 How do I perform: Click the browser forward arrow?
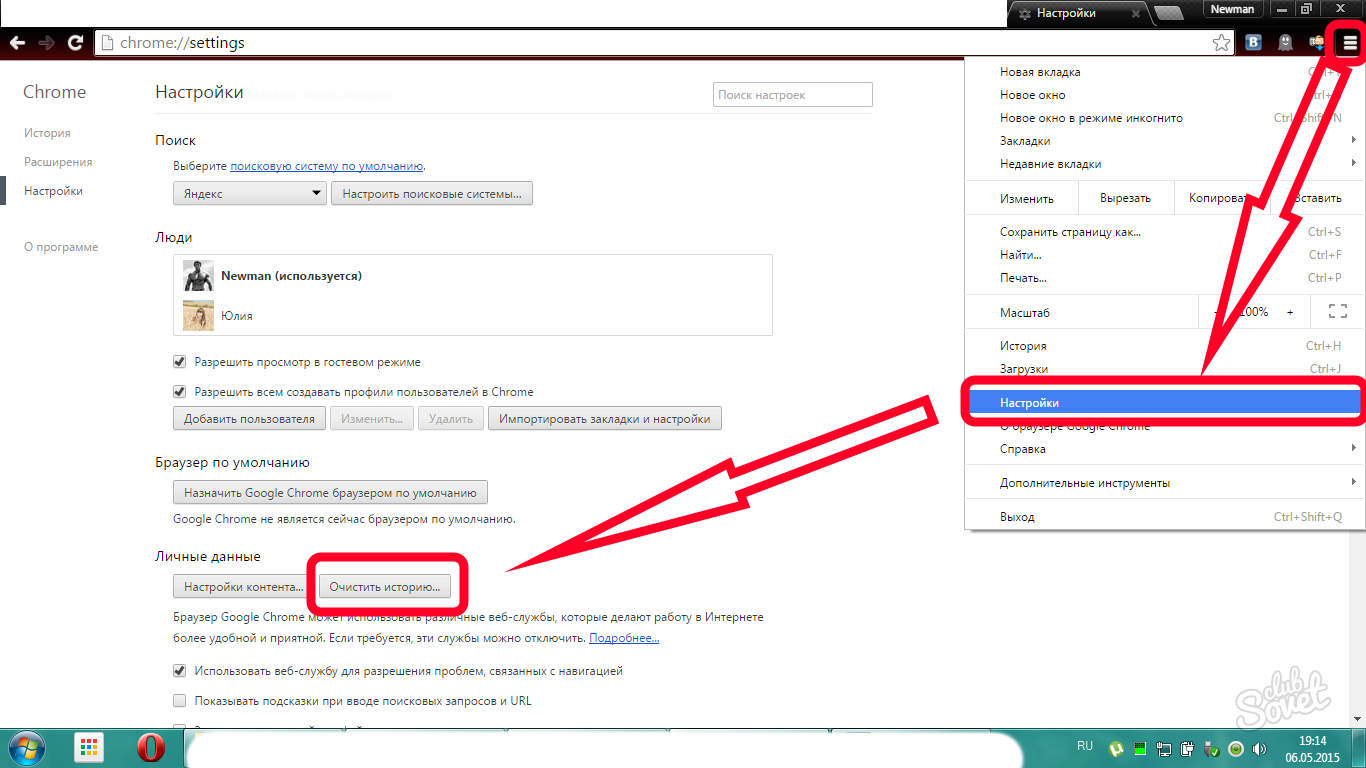tap(46, 43)
